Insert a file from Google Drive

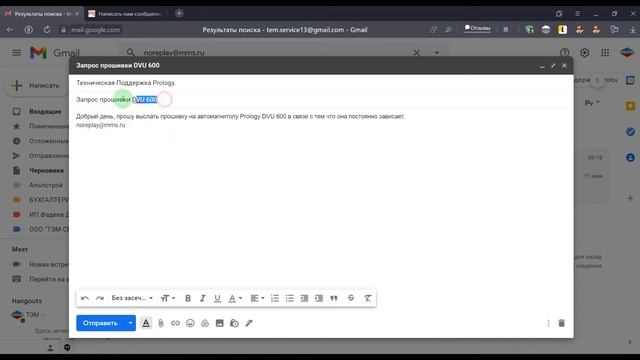click(205, 323)
